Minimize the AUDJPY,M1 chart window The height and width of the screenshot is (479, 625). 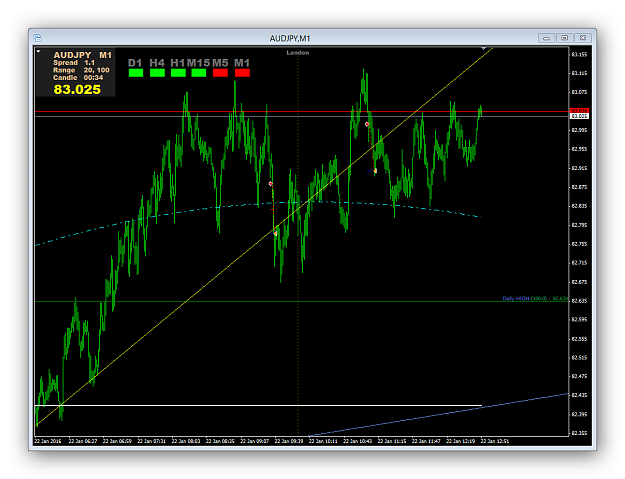[x=546, y=38]
